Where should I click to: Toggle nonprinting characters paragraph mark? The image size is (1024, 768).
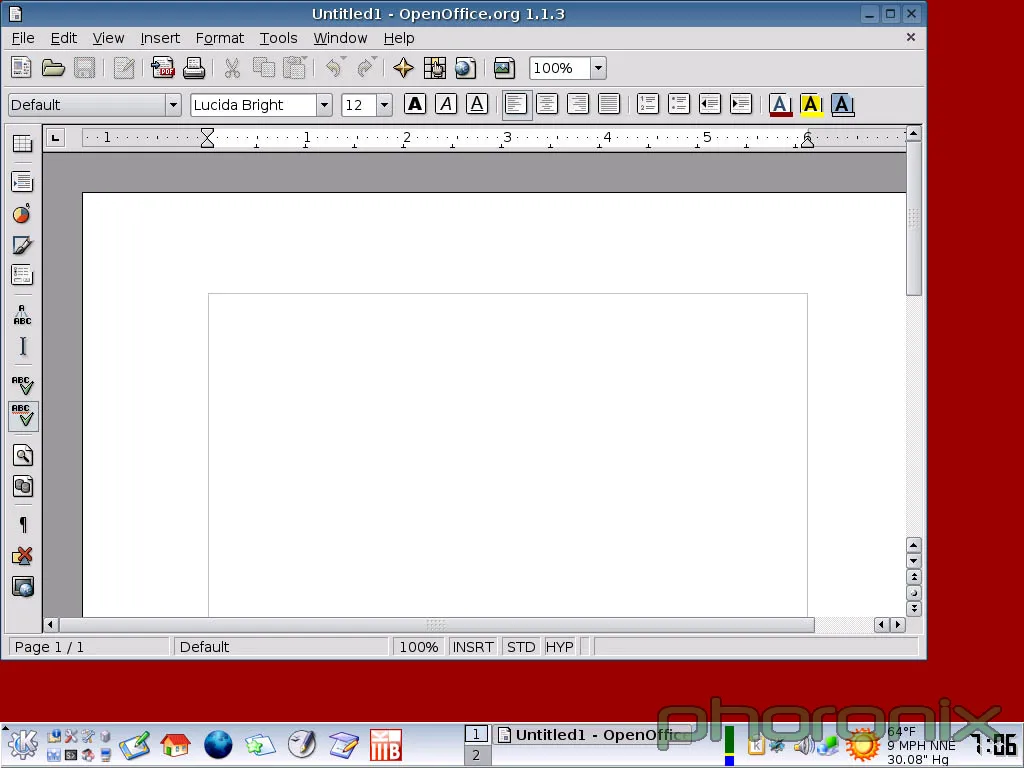[23, 524]
